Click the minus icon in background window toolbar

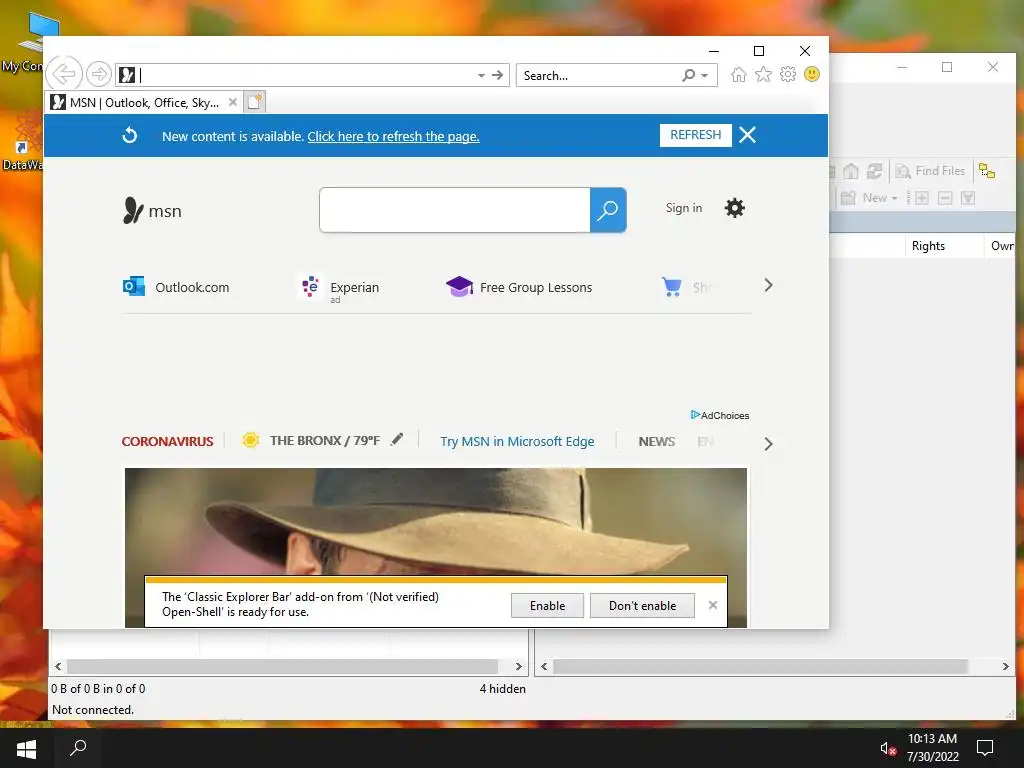[944, 198]
